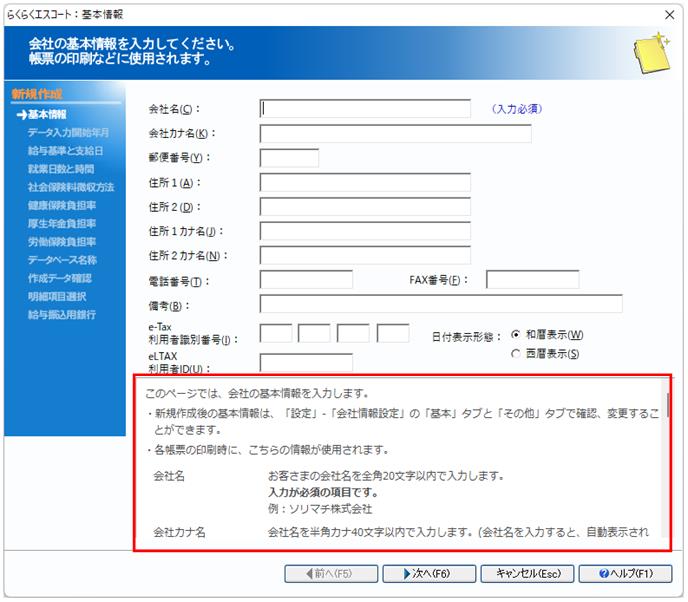Click the eLTAX 利用者ID input field

(x=306, y=362)
